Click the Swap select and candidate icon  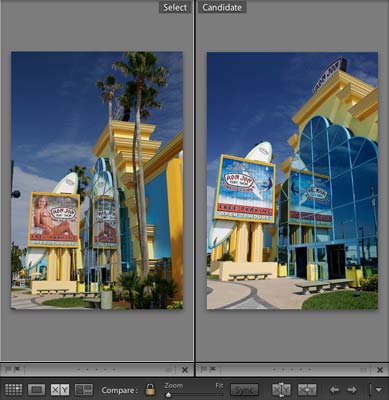click(x=281, y=389)
